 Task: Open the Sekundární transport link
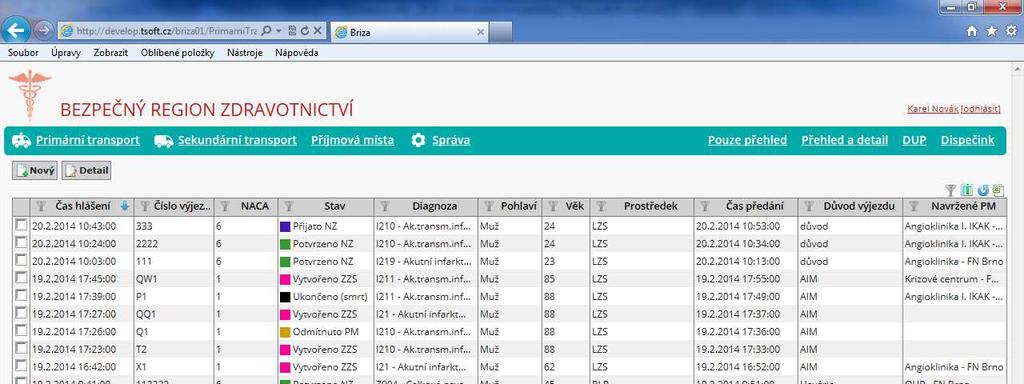pos(237,140)
